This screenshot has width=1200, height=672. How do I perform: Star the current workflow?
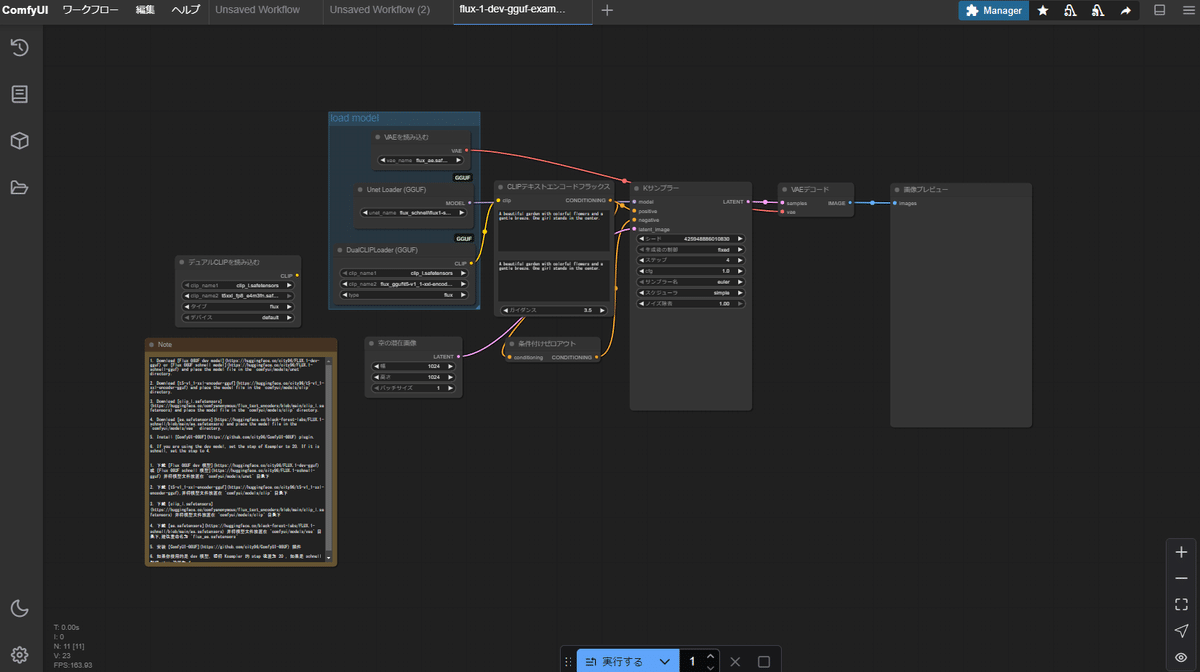point(1042,10)
